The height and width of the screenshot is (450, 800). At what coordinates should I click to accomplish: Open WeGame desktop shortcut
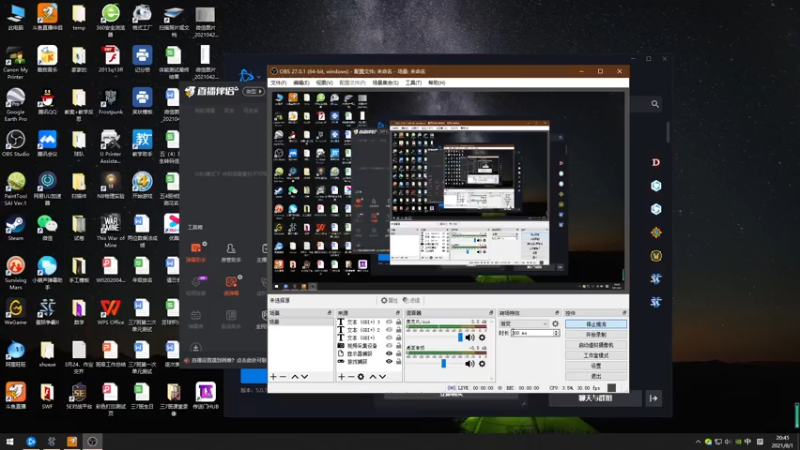[15, 312]
